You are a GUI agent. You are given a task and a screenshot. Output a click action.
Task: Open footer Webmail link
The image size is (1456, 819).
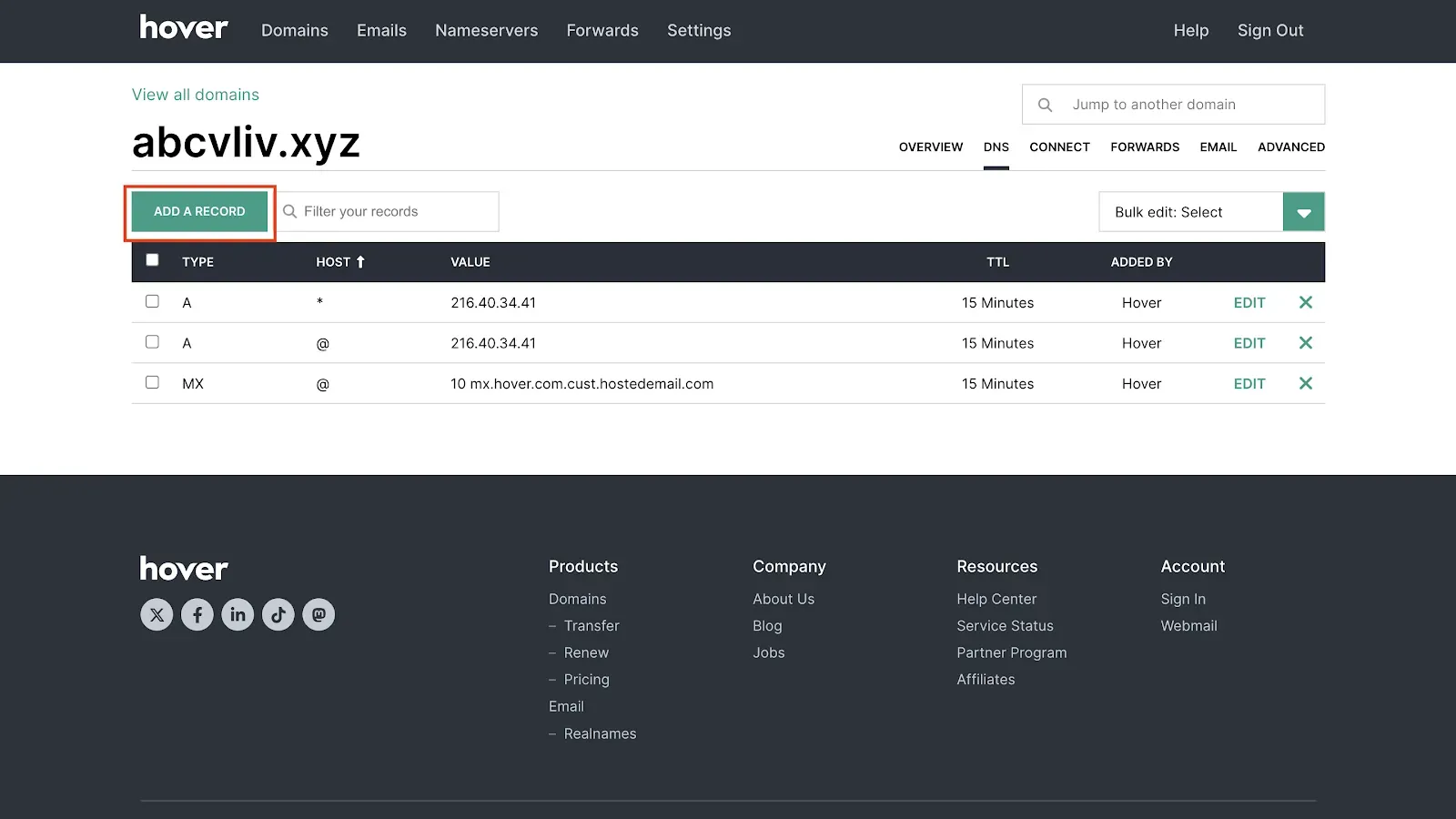pyautogui.click(x=1188, y=626)
